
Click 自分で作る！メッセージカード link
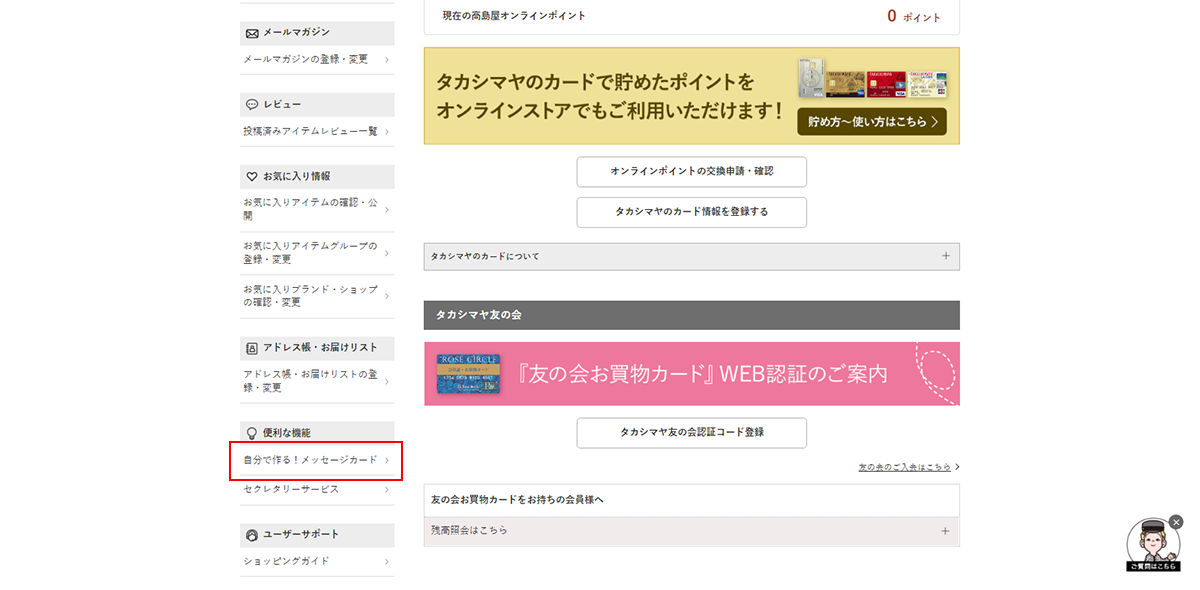click(317, 460)
